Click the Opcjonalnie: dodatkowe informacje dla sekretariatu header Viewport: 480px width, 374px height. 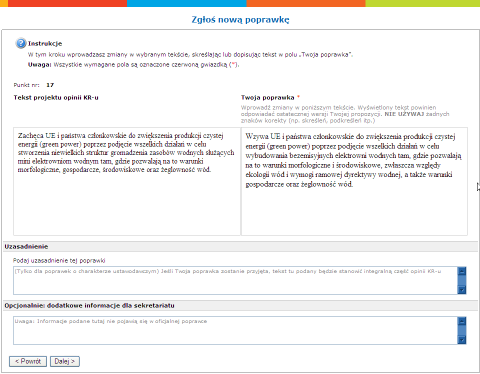point(89,306)
